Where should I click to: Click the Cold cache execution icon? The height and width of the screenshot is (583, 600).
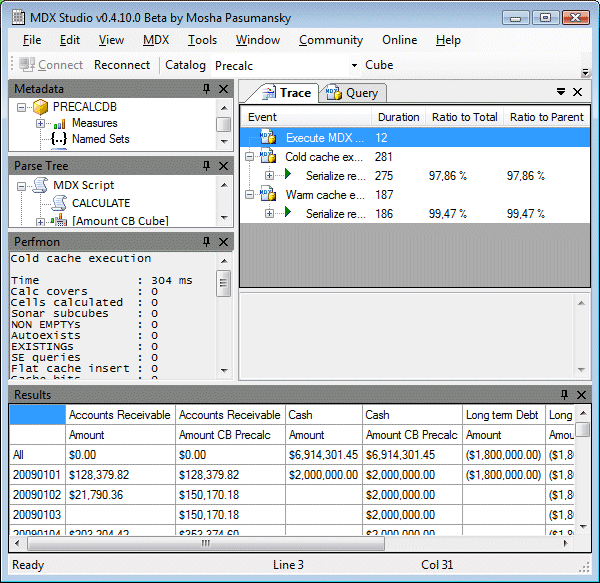(x=268, y=156)
